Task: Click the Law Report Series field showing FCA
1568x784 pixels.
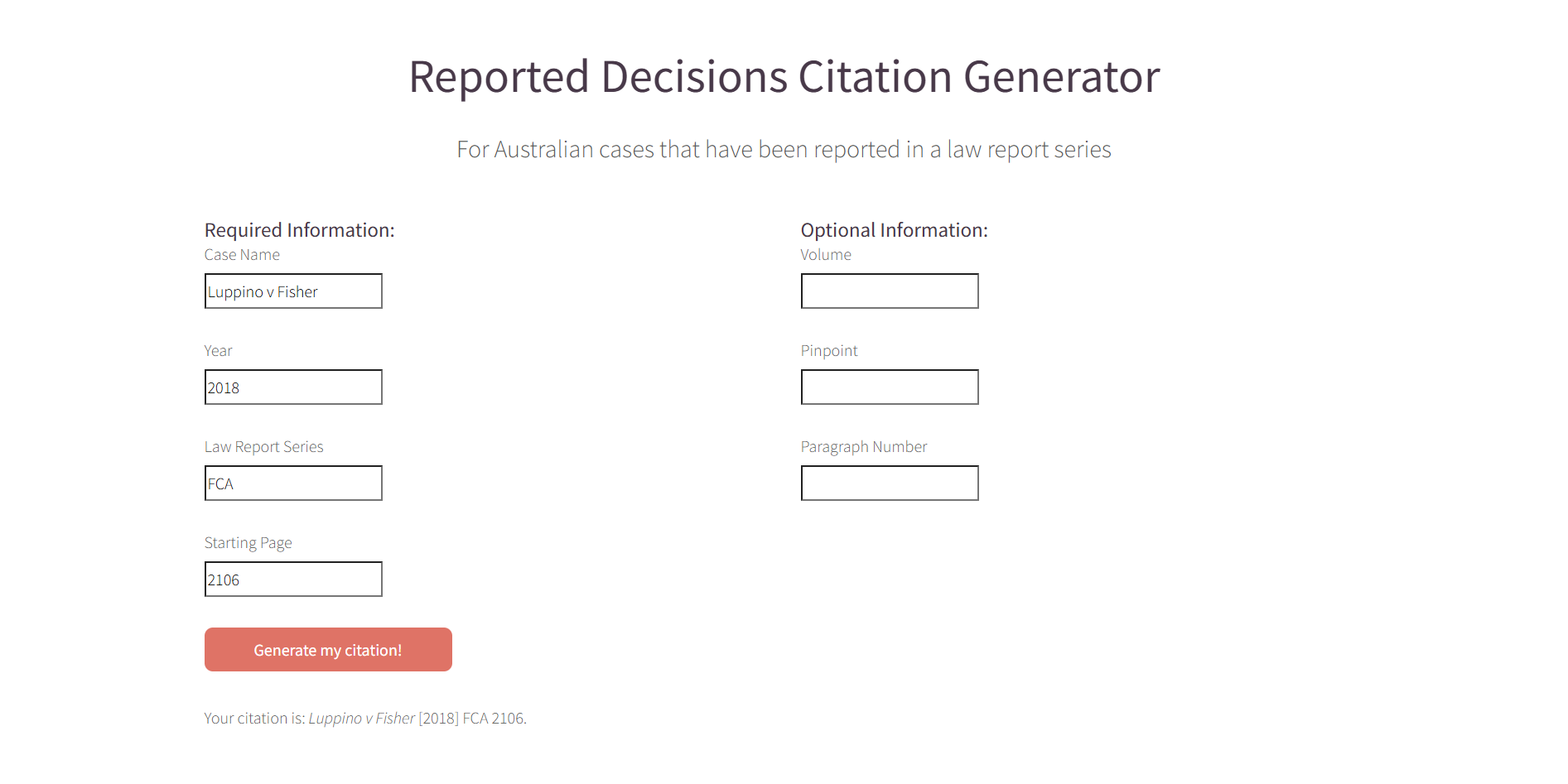Action: [292, 483]
